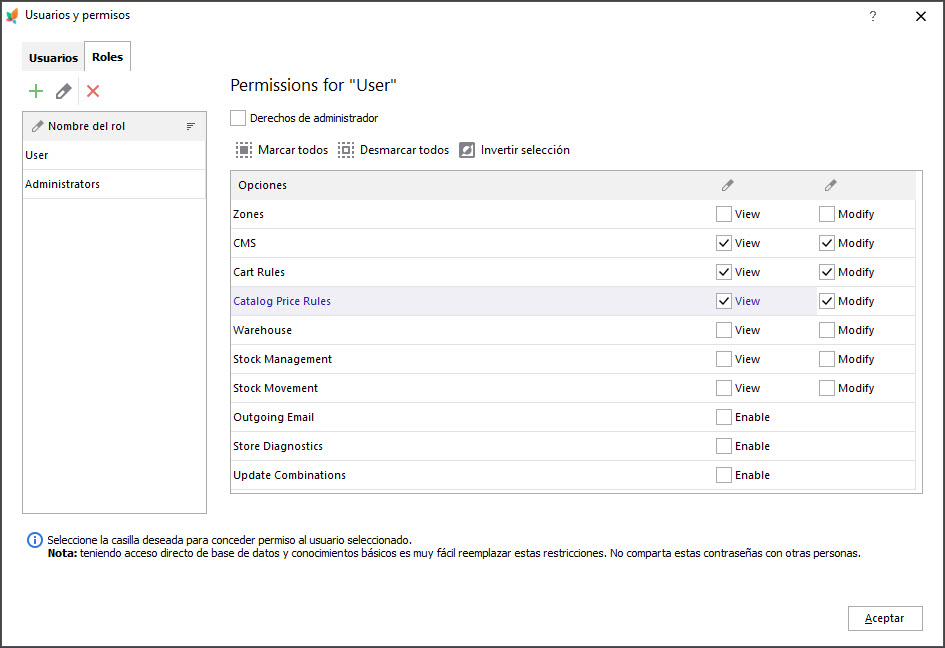This screenshot has width=945, height=648.
Task: Uncheck the Cart Rules Modify checkbox
Action: 827,272
